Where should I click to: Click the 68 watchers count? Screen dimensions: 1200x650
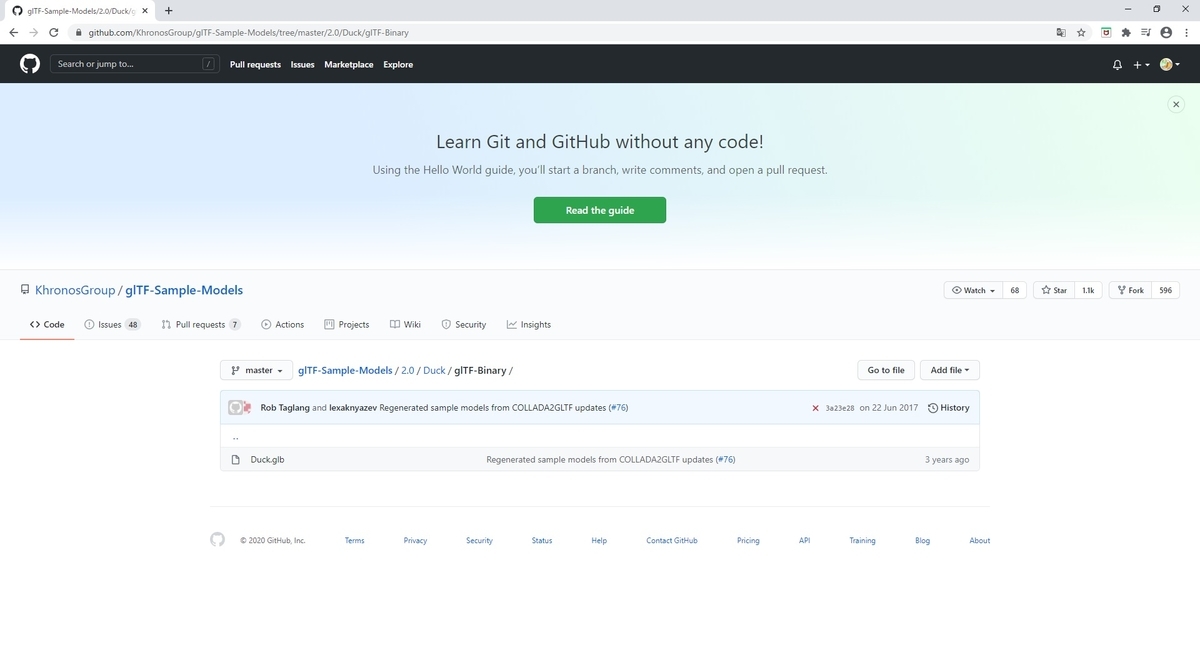coord(1015,290)
